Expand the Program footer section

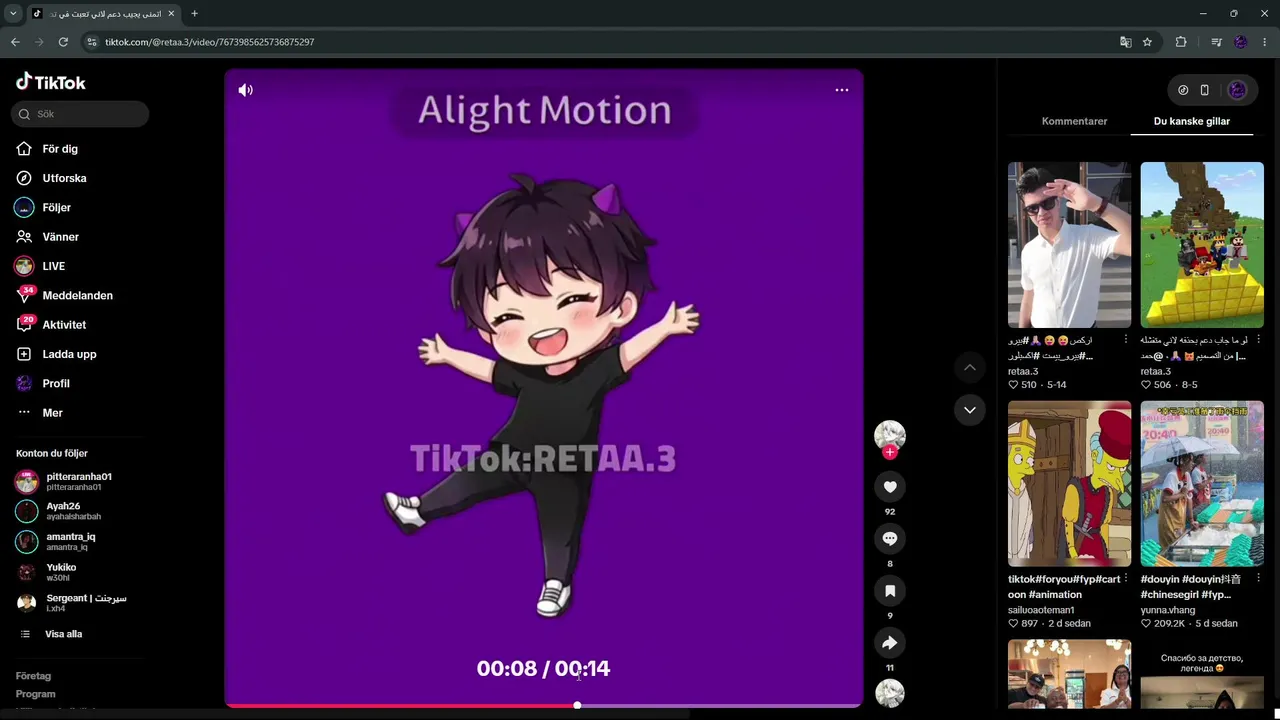[35, 694]
